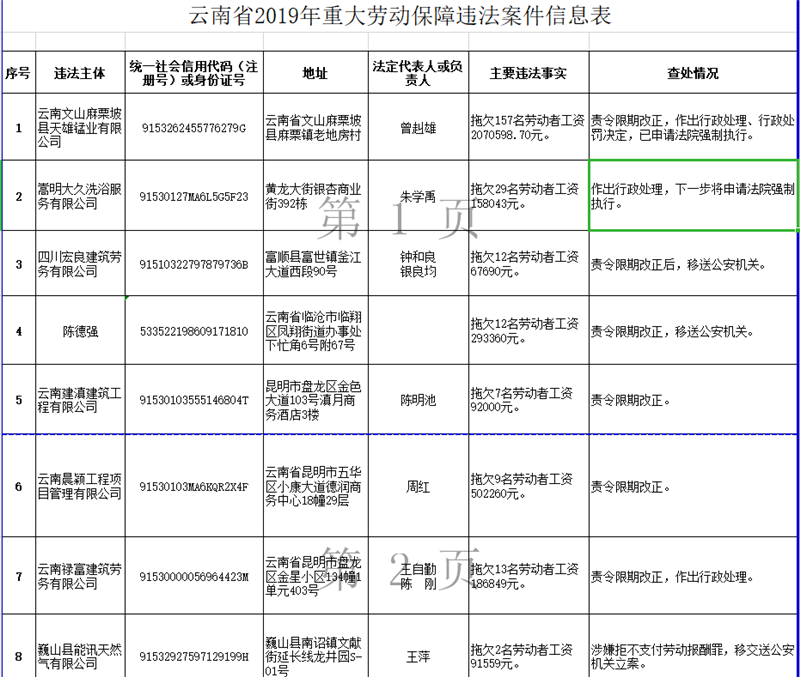800x677 pixels.
Task: Click the cell 拖欠9名劳动者工资502260元
Action: point(528,486)
